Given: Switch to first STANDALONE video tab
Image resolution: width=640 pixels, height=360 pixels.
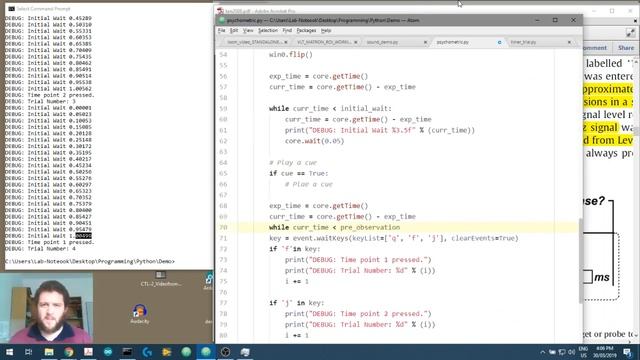Looking at the screenshot, I should tap(254, 42).
